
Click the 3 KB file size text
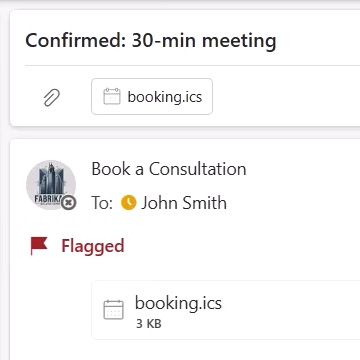tap(149, 324)
